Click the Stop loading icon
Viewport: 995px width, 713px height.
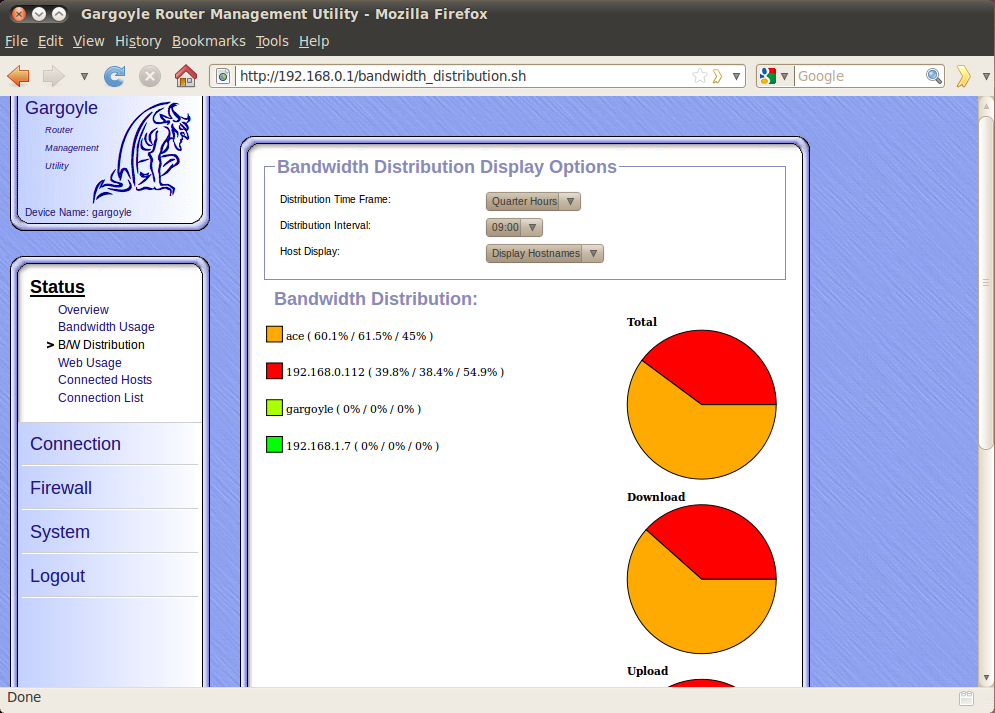tap(150, 76)
